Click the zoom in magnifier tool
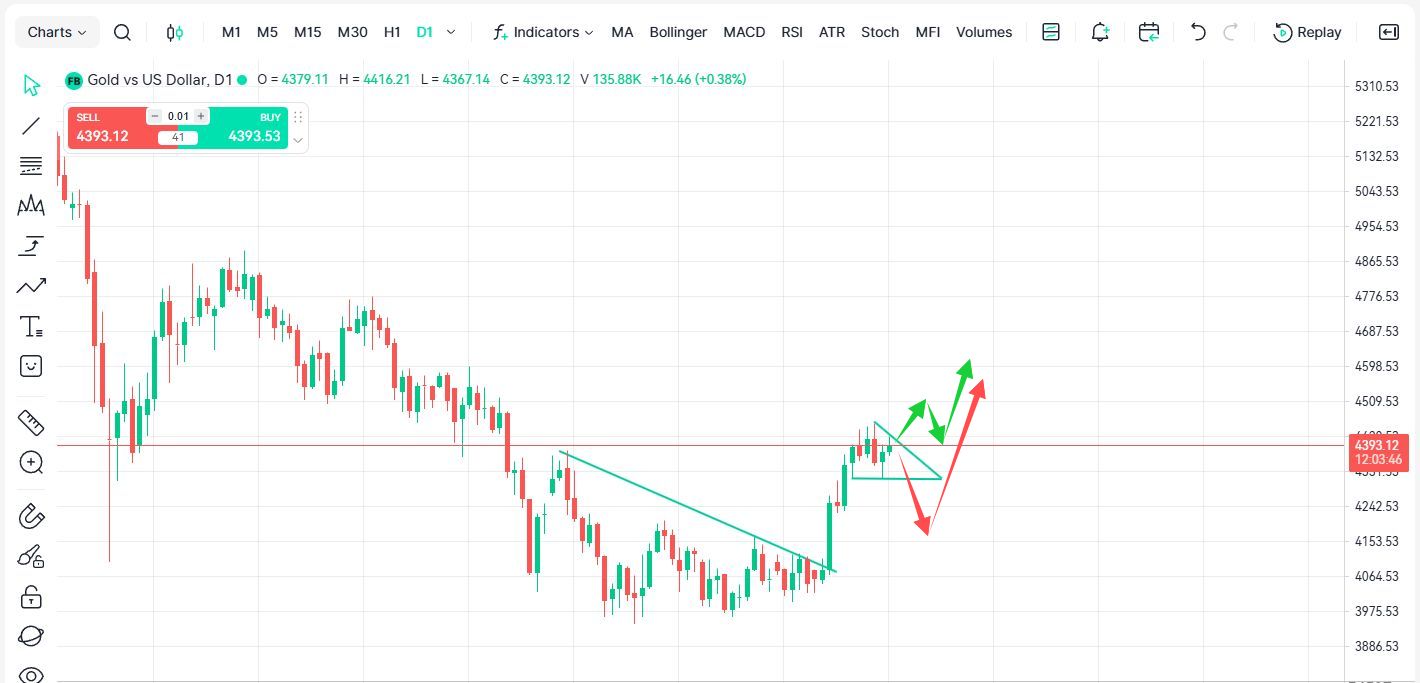1420x683 pixels. coord(31,462)
